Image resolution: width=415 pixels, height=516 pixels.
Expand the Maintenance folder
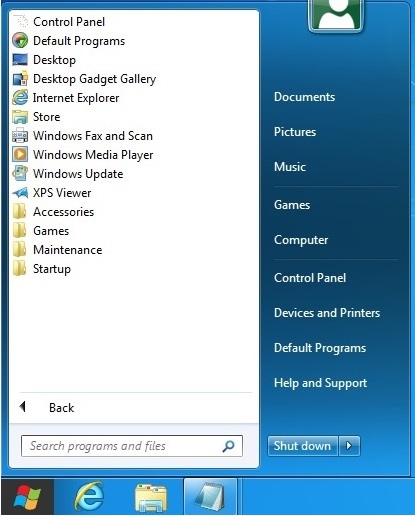click(57, 250)
